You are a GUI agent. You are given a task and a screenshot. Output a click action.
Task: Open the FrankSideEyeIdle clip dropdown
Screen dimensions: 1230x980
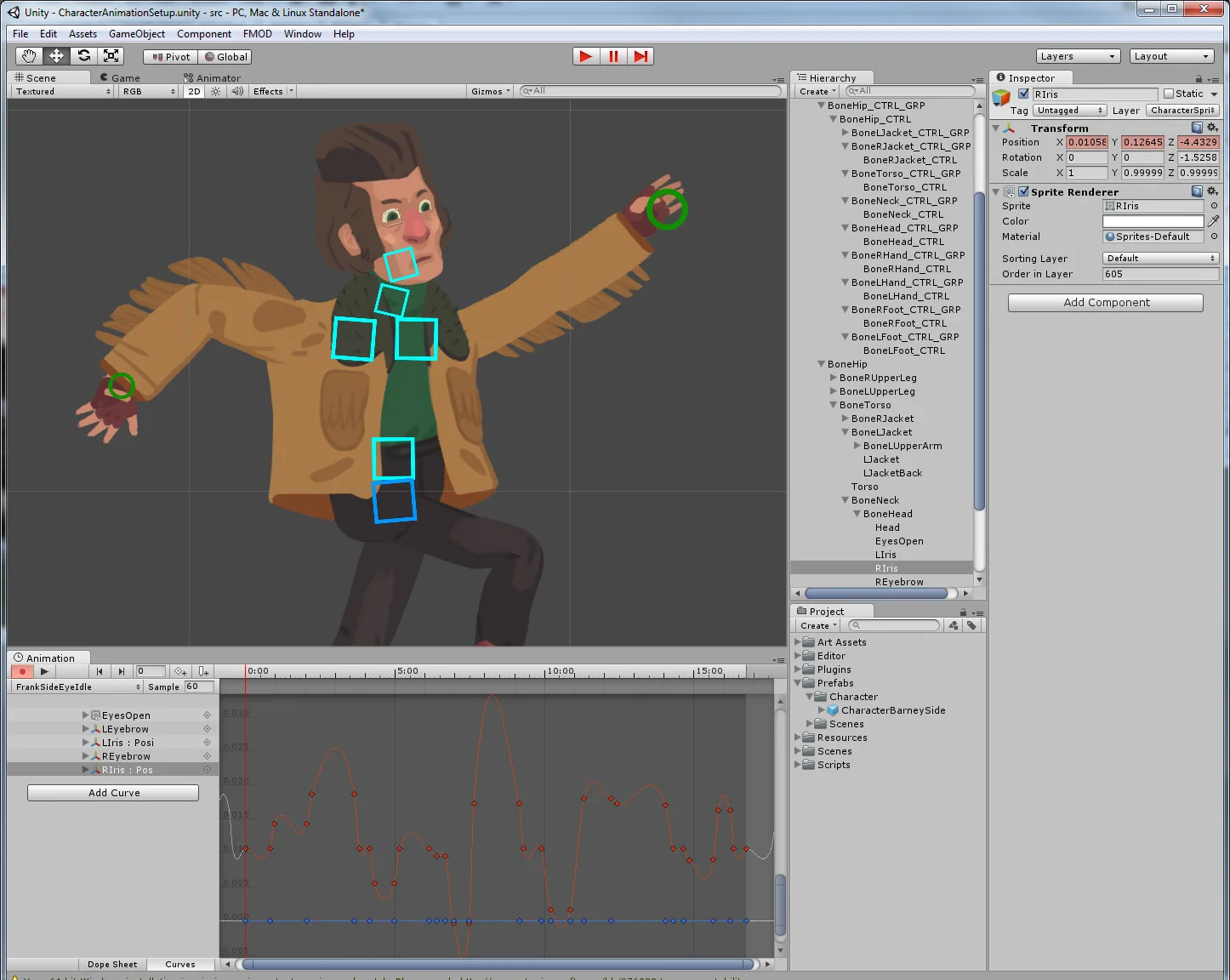pos(77,687)
